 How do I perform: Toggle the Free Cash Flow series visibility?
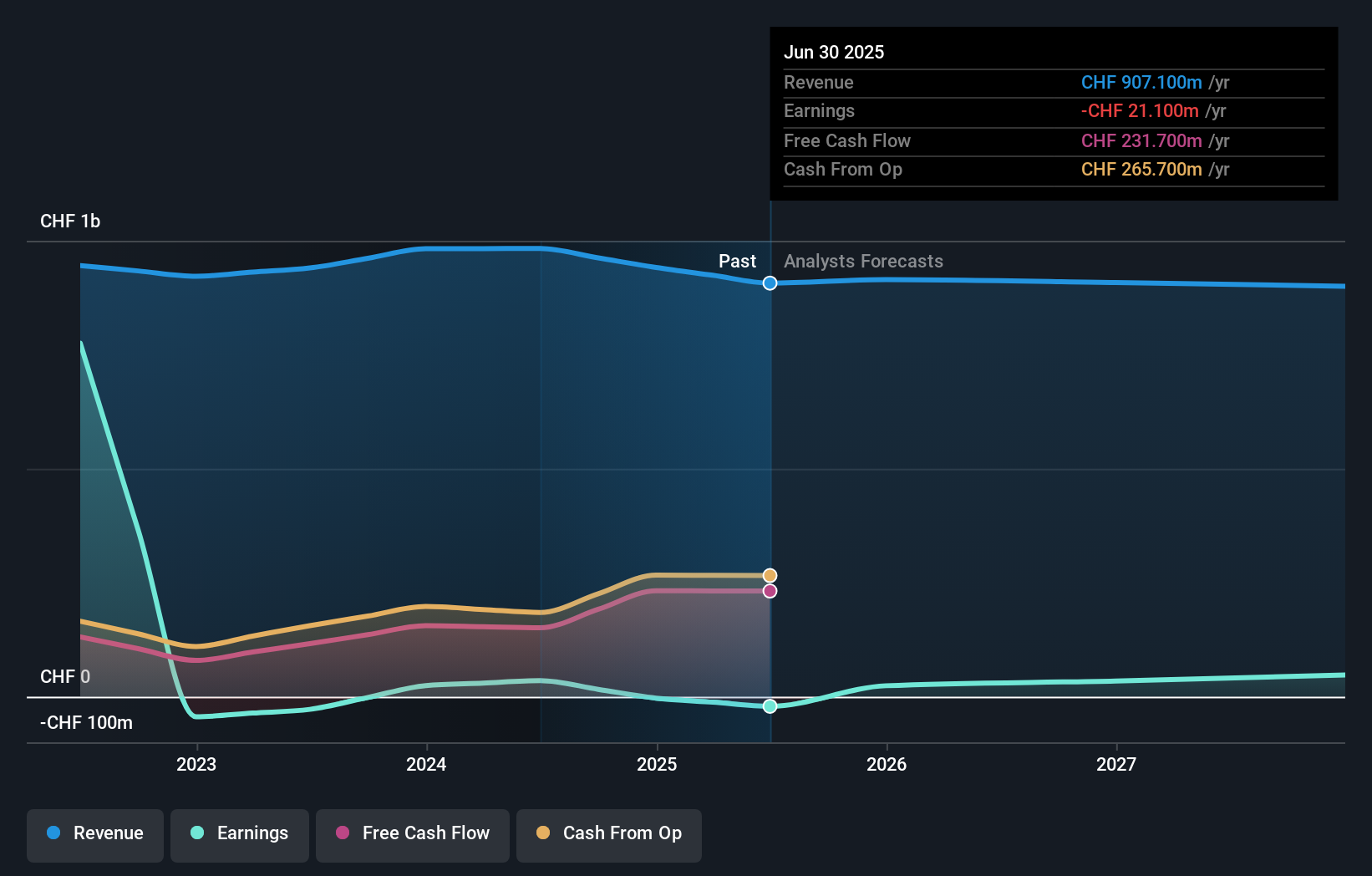tap(413, 833)
